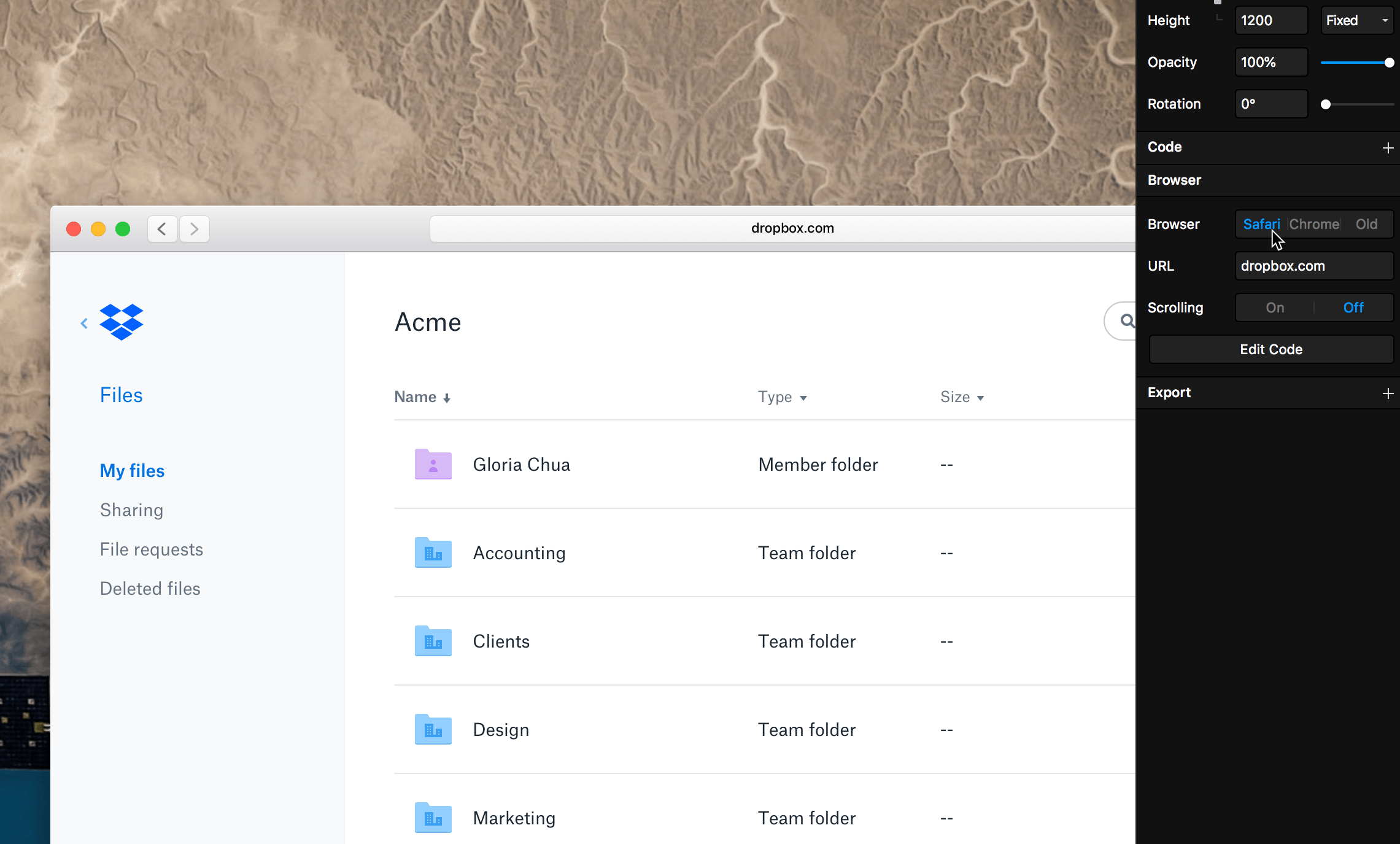The width and height of the screenshot is (1400, 844).
Task: Open the Fixed height dropdown
Action: click(1356, 21)
